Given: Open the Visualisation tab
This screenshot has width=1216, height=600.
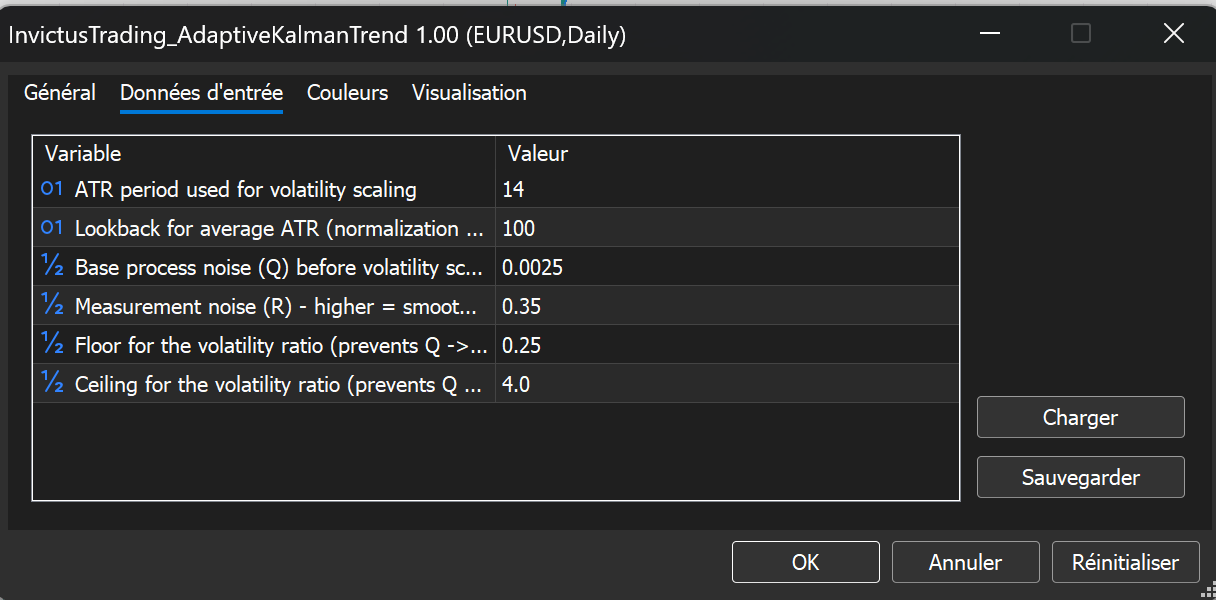Looking at the screenshot, I should tap(469, 93).
